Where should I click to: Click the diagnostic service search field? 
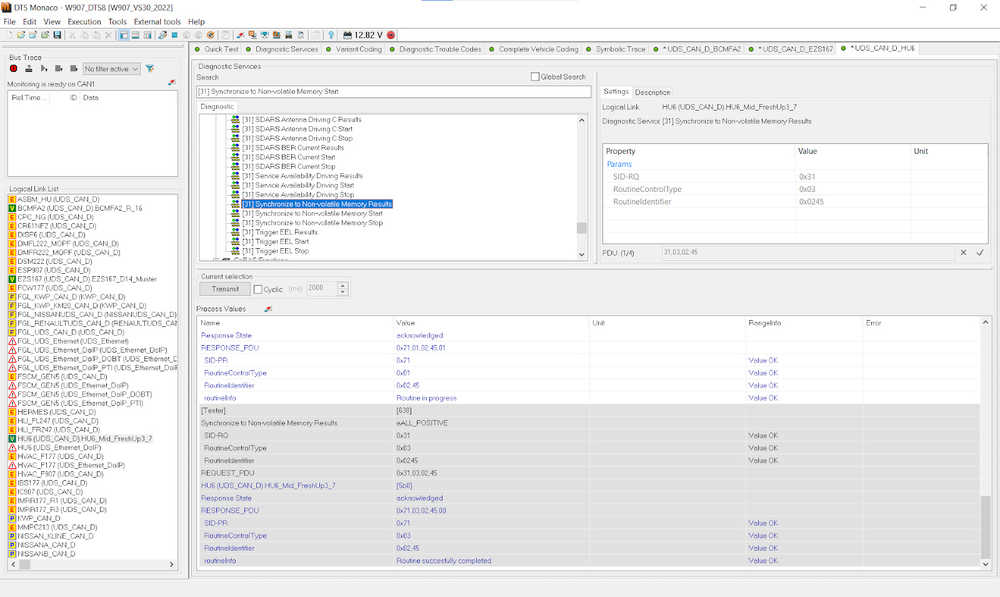[x=393, y=92]
